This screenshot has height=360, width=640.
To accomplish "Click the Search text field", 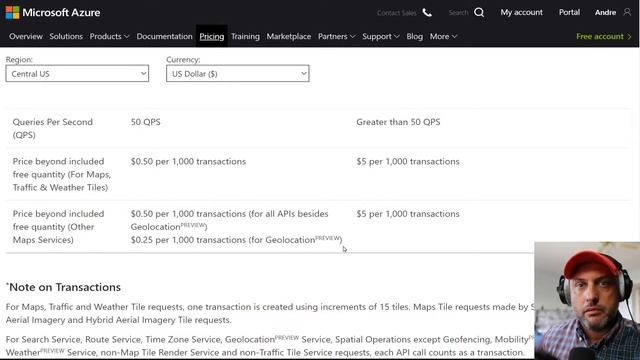I will pos(458,13).
